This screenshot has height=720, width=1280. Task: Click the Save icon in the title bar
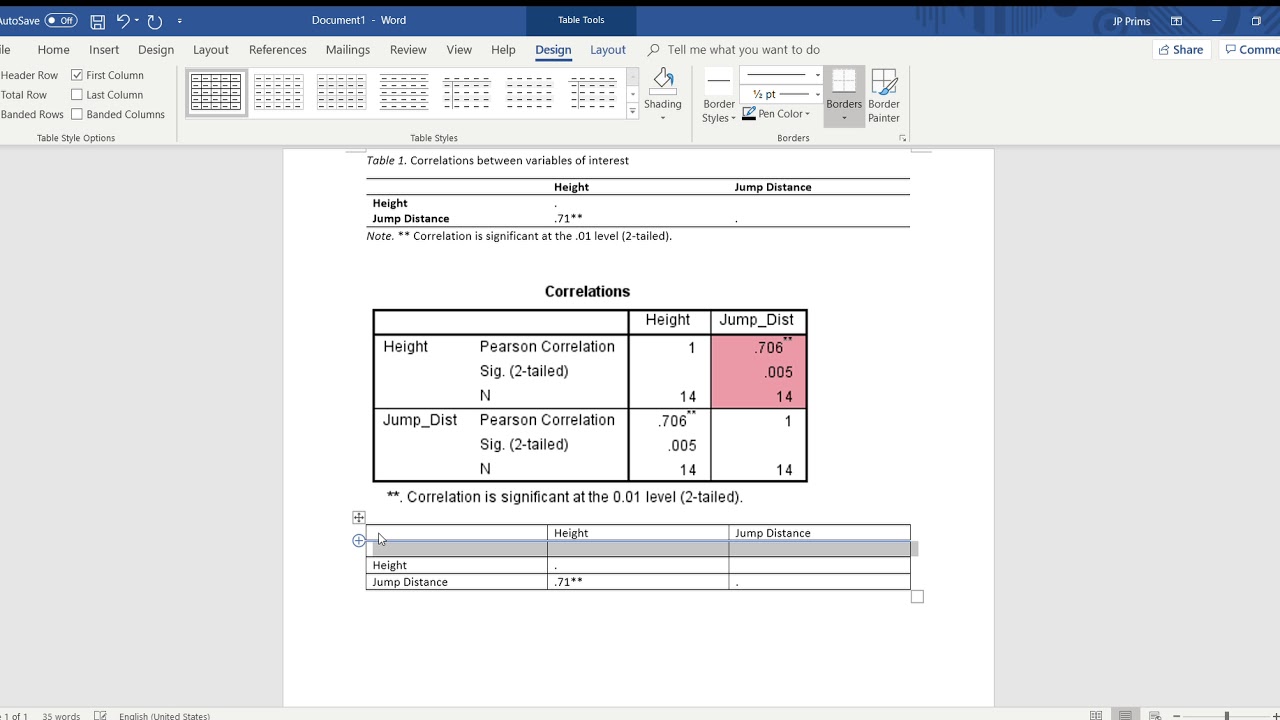[x=97, y=20]
